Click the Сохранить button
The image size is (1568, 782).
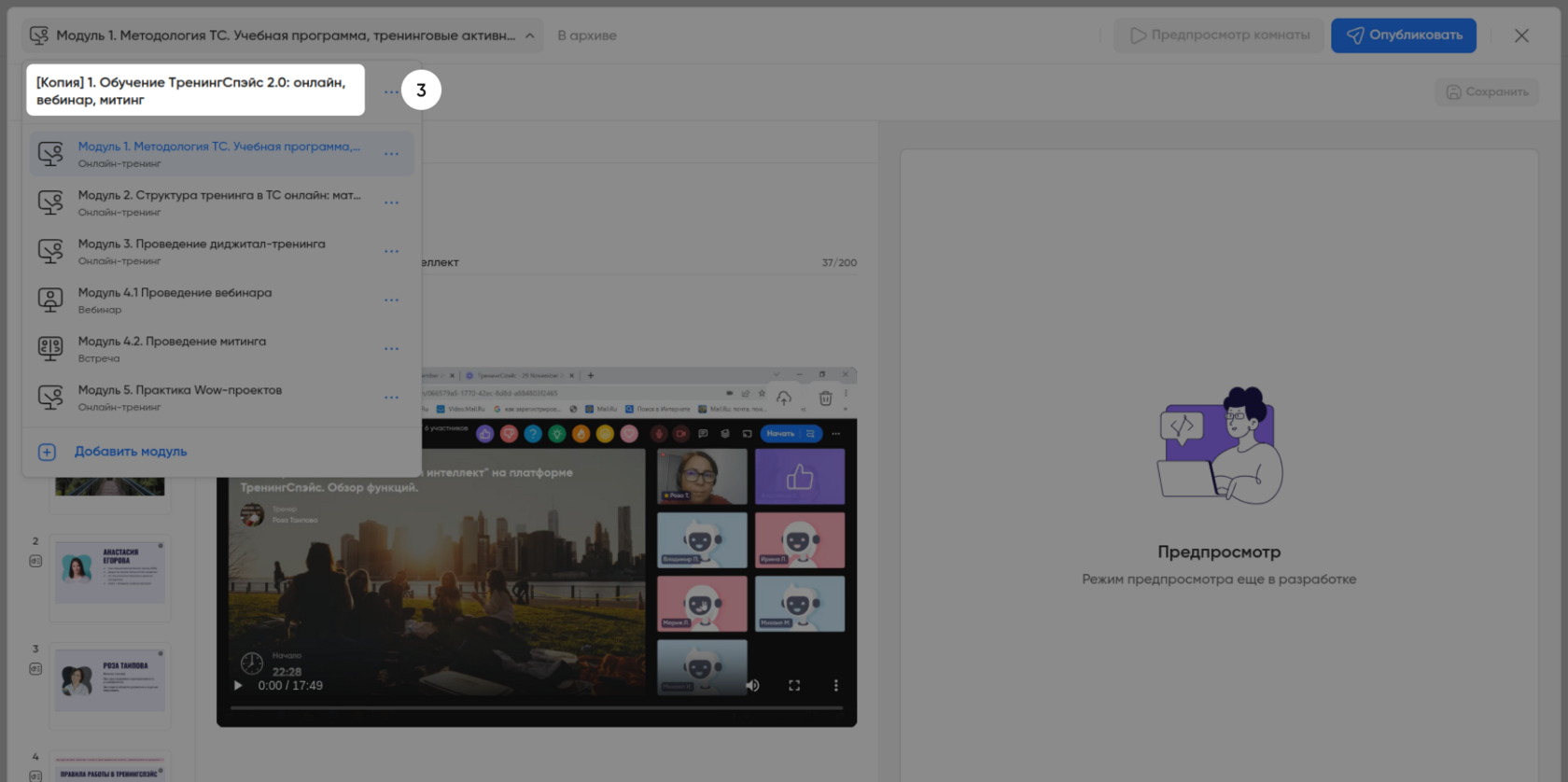pos(1487,91)
